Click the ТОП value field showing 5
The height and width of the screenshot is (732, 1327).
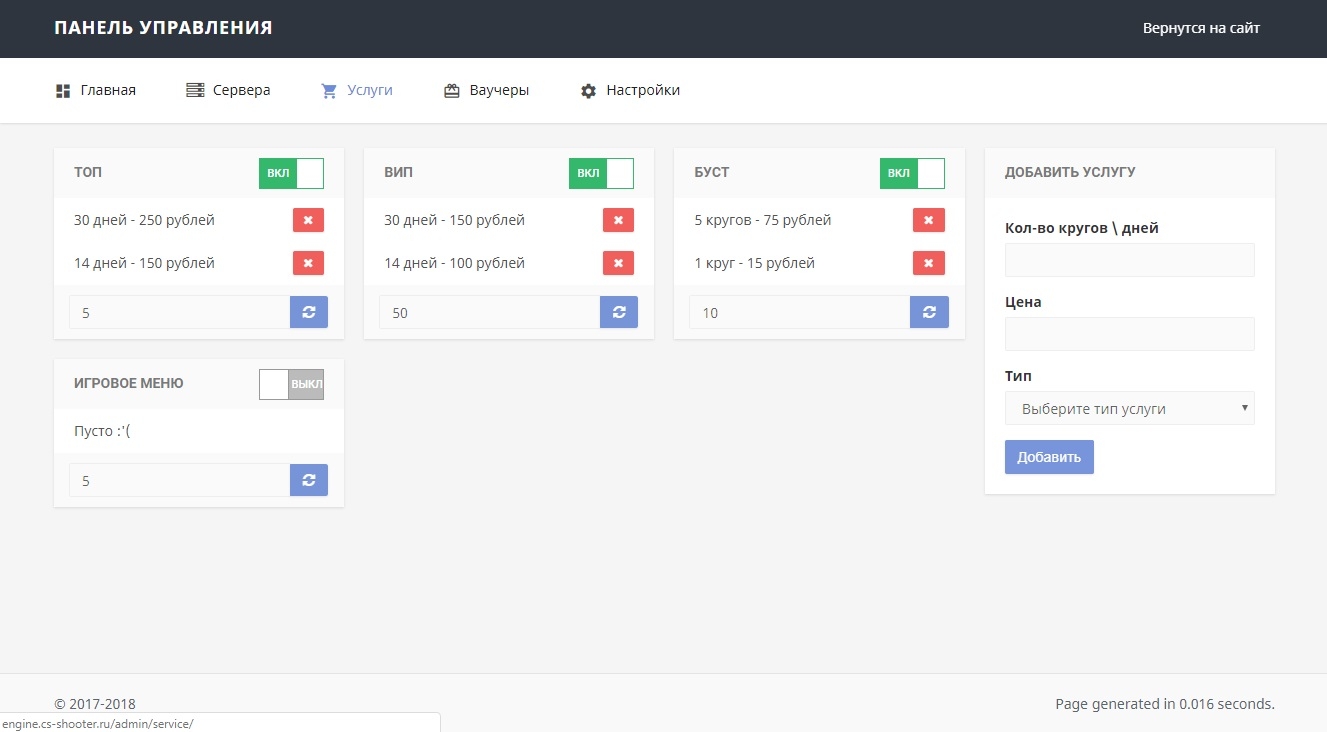tap(180, 312)
